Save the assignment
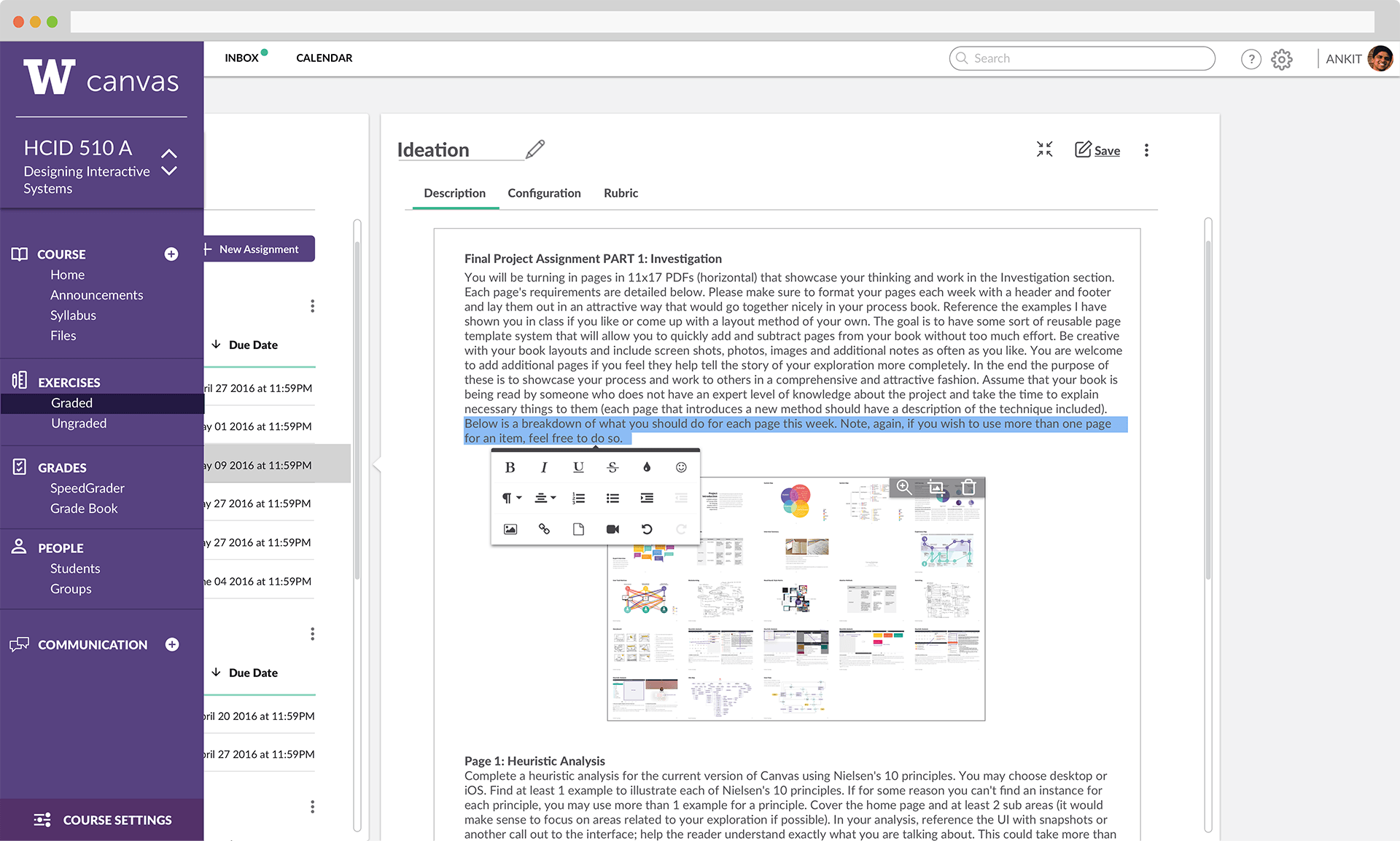1400x841 pixels. (x=1097, y=150)
